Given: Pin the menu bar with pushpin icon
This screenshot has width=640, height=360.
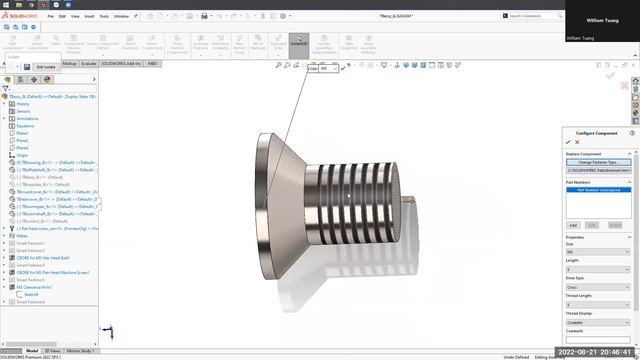Looking at the screenshot, I should (136, 16).
